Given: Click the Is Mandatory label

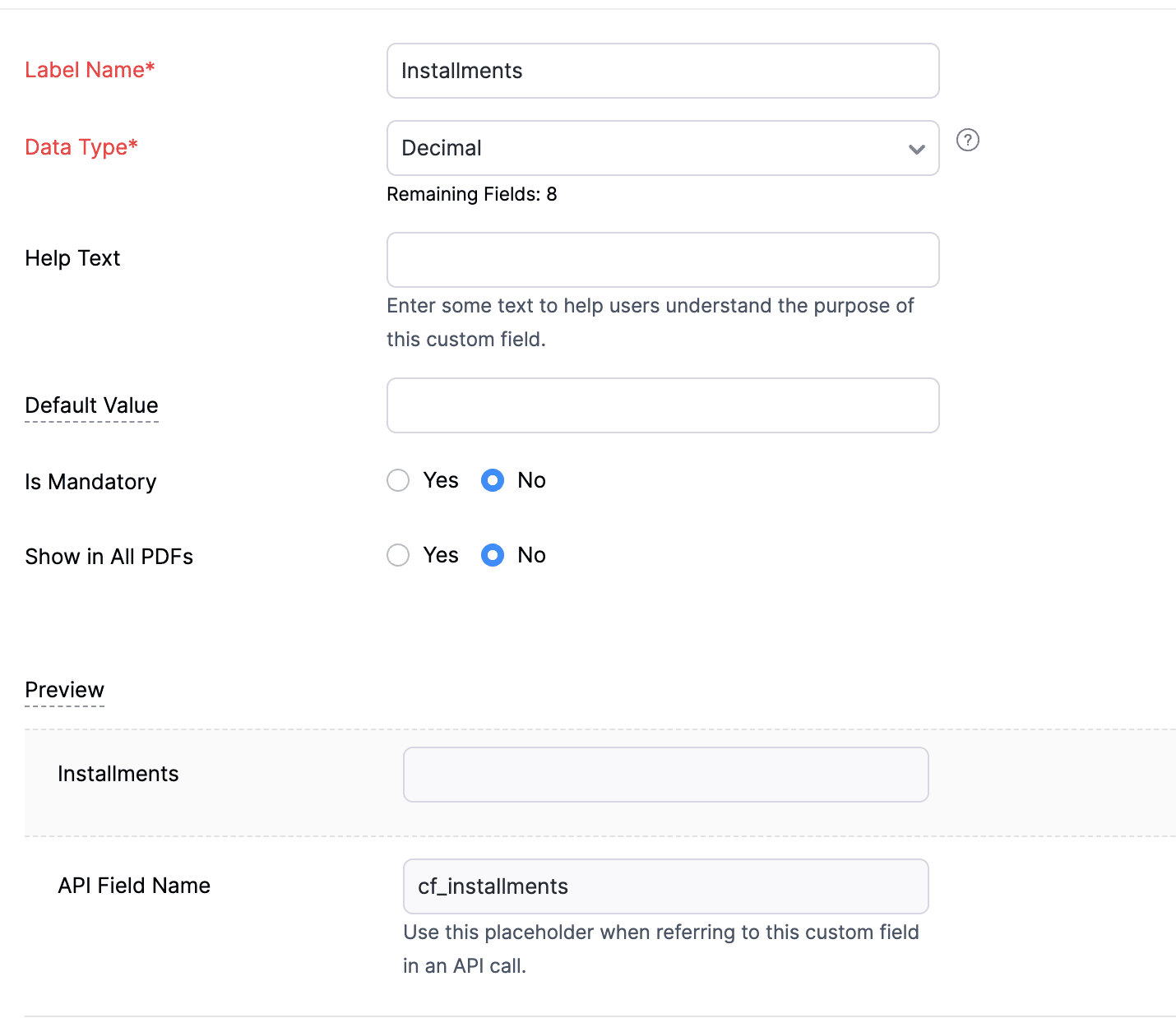Looking at the screenshot, I should coord(90,482).
